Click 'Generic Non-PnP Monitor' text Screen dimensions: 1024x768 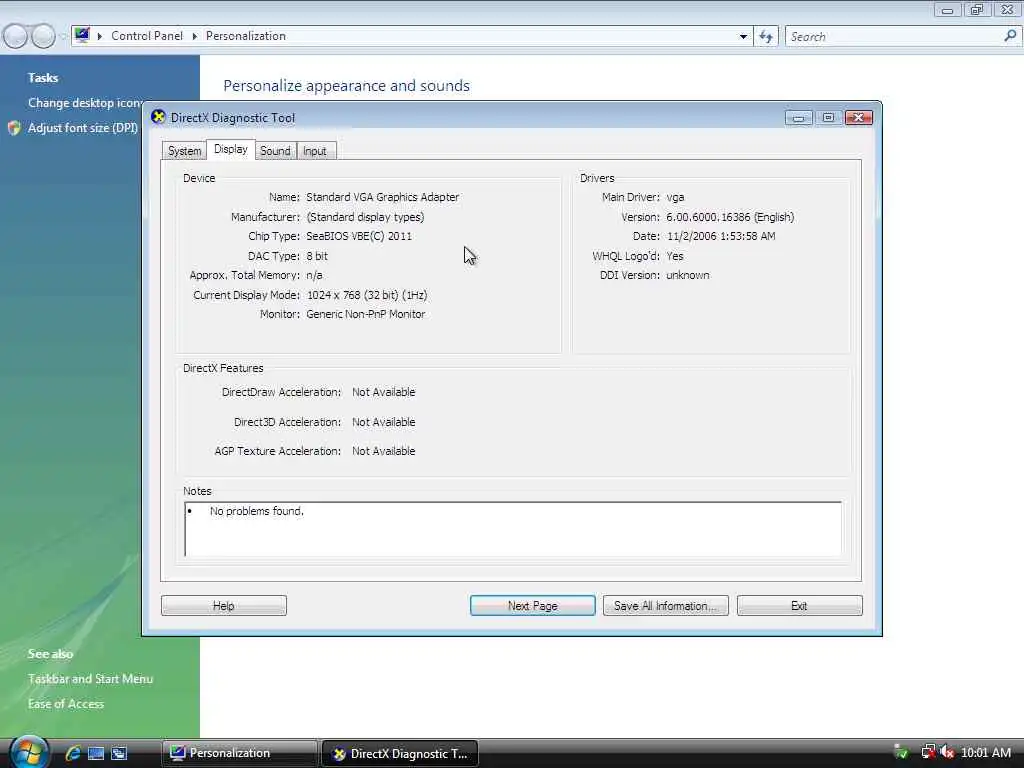click(x=366, y=314)
